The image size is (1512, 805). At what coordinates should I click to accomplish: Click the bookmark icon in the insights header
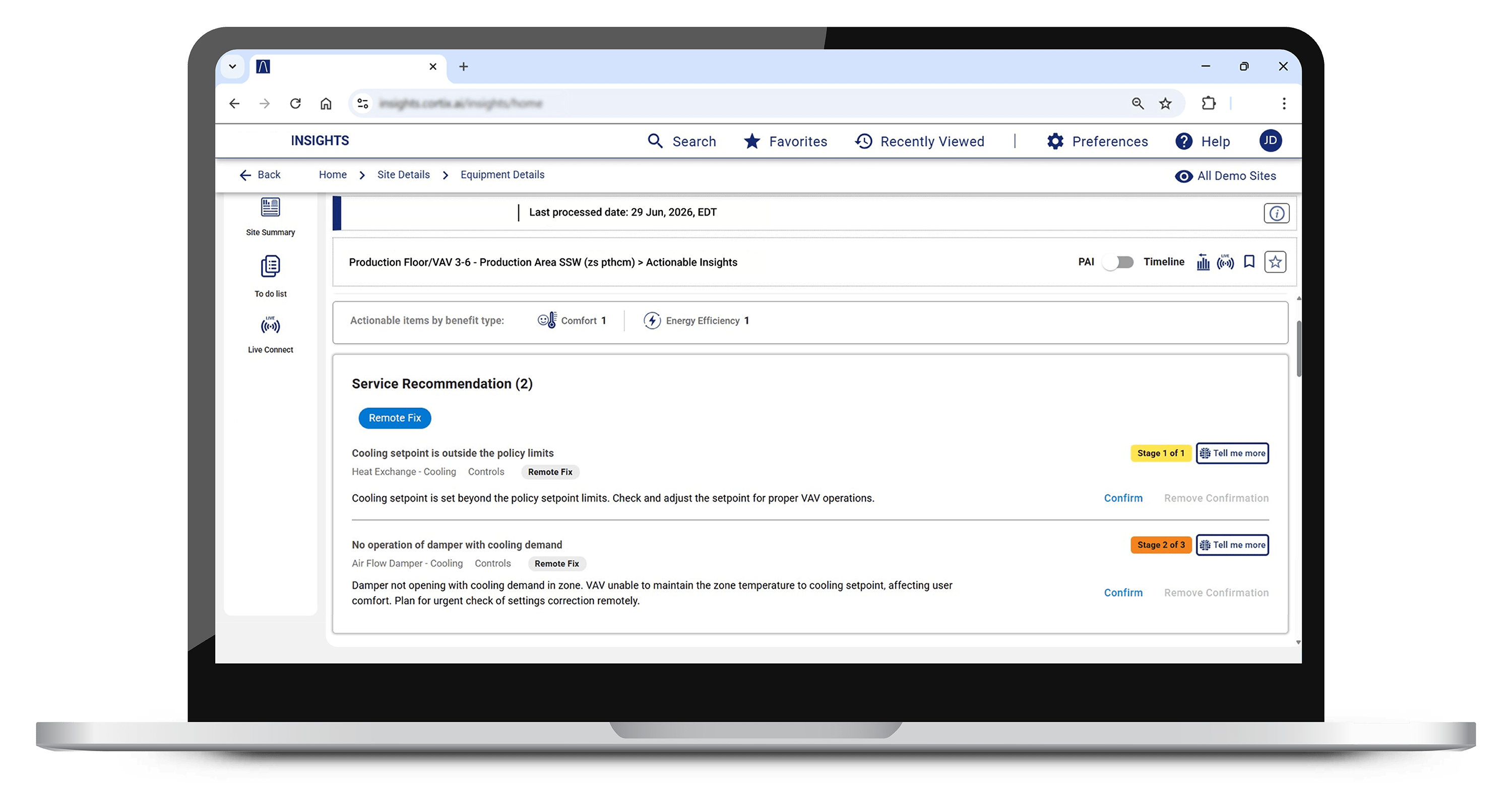[x=1249, y=261]
